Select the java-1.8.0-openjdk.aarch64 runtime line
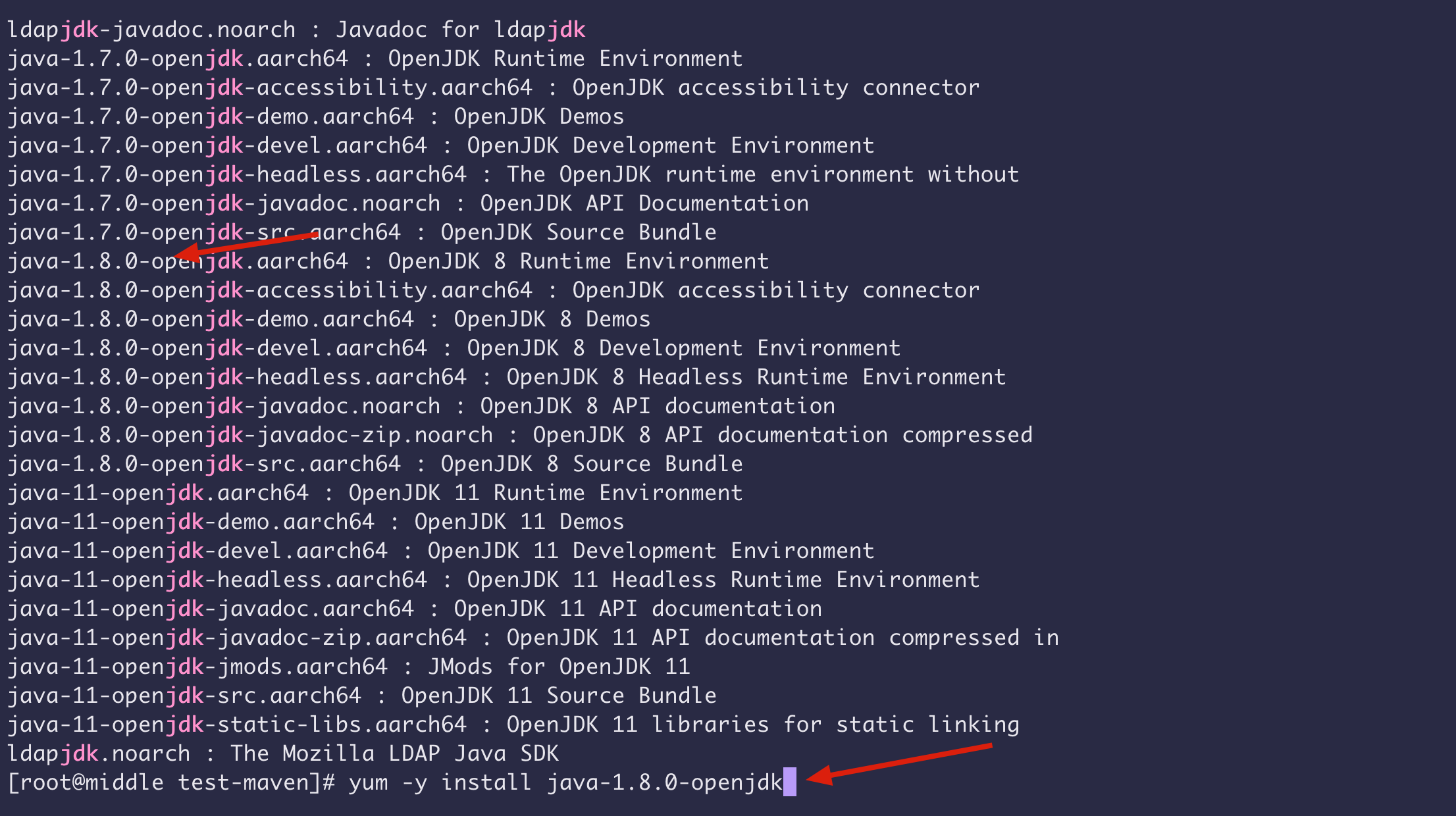The height and width of the screenshot is (816, 1456). pos(388,261)
